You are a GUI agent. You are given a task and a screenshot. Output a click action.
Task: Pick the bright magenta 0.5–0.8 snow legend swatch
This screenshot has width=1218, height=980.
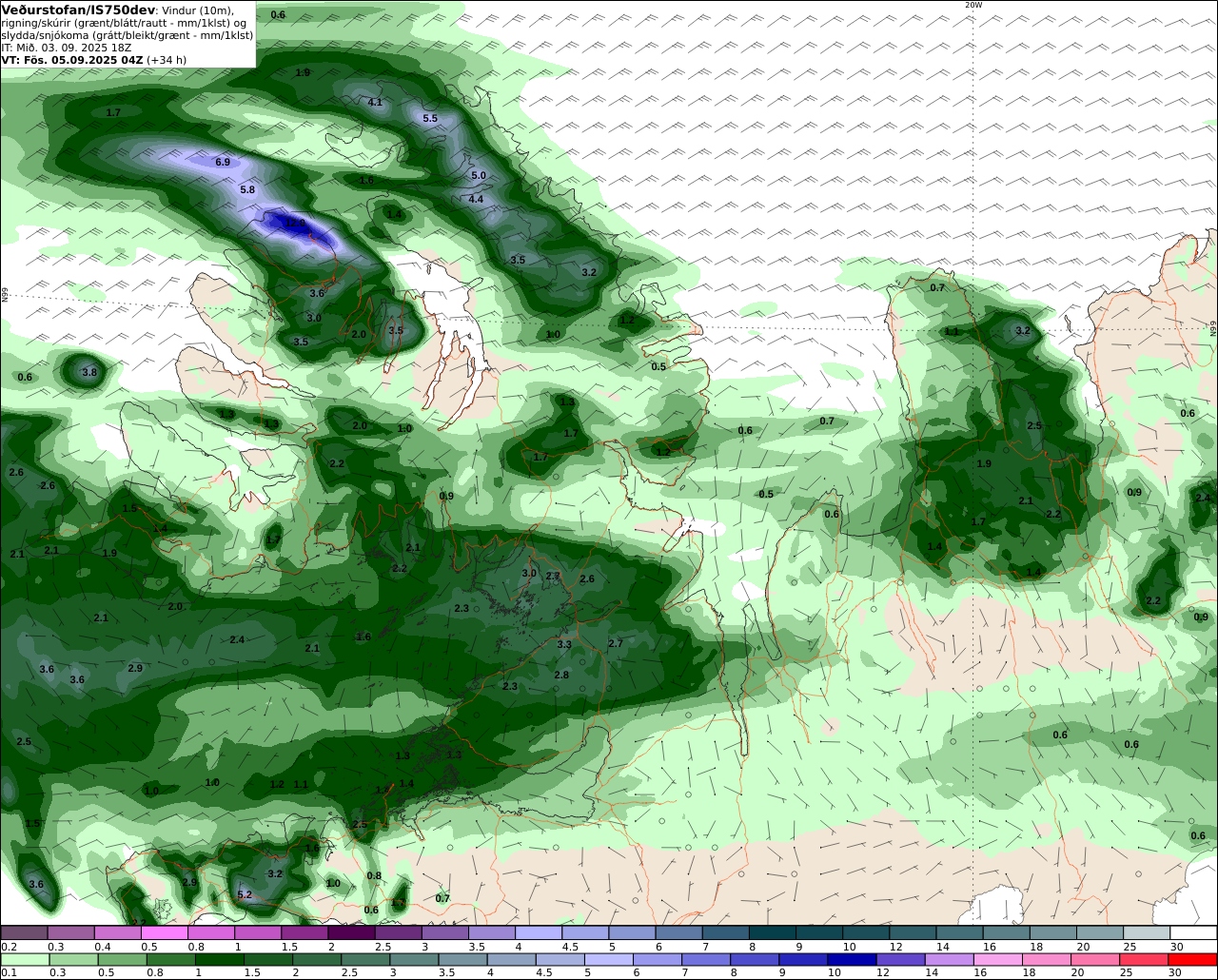(164, 933)
